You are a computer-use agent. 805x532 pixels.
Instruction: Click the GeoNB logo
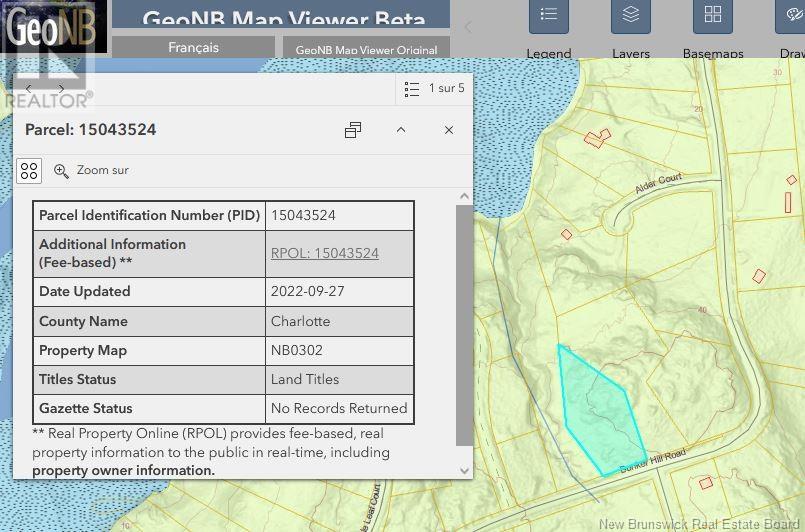click(x=52, y=28)
